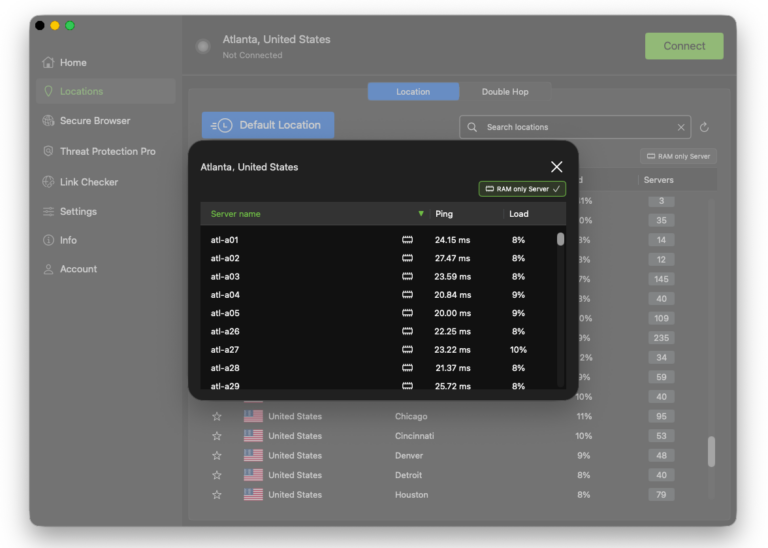Click the 20.00 ms ping value
The width and height of the screenshot is (768, 548).
click(453, 313)
